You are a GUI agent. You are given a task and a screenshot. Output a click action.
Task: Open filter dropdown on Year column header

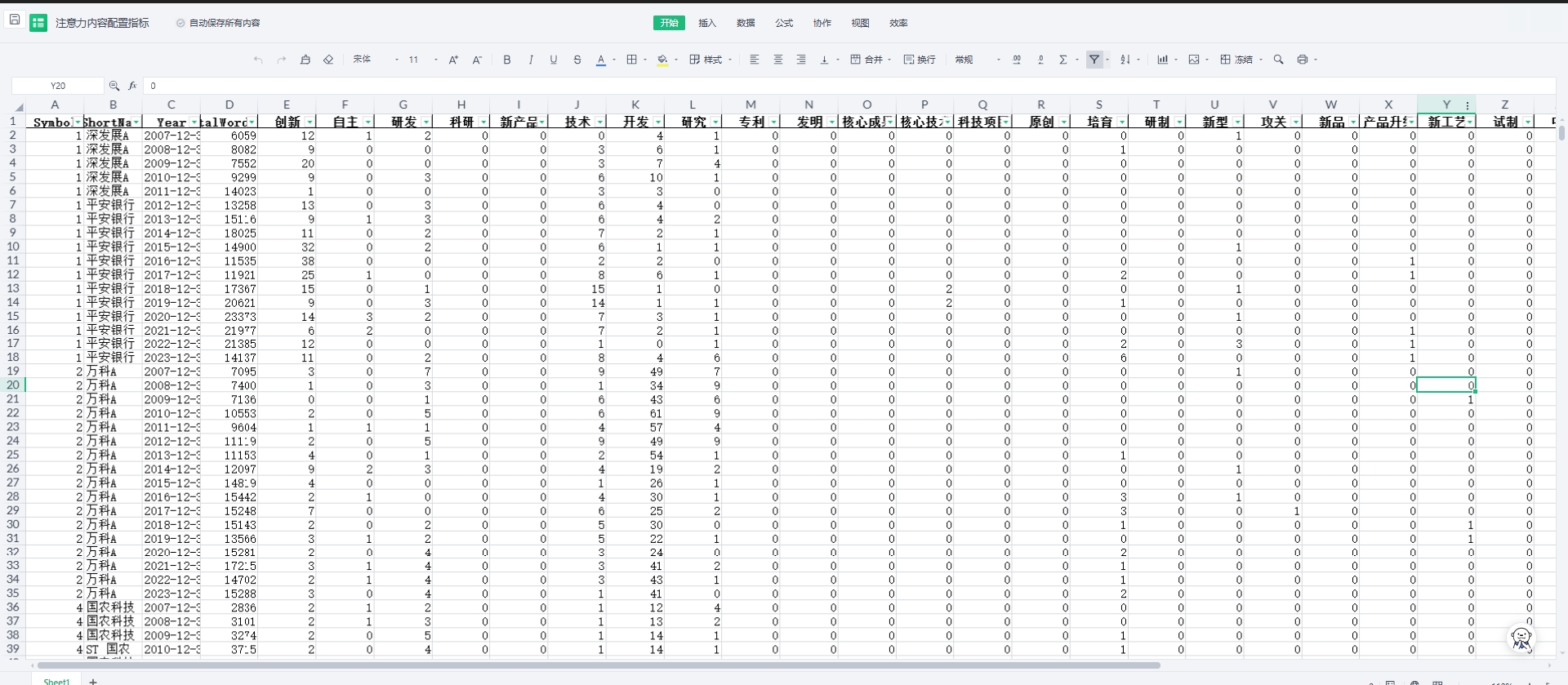194,122
